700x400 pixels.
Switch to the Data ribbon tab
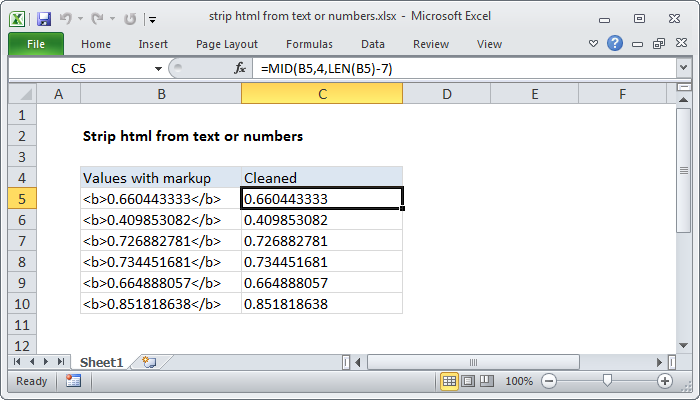tap(373, 44)
